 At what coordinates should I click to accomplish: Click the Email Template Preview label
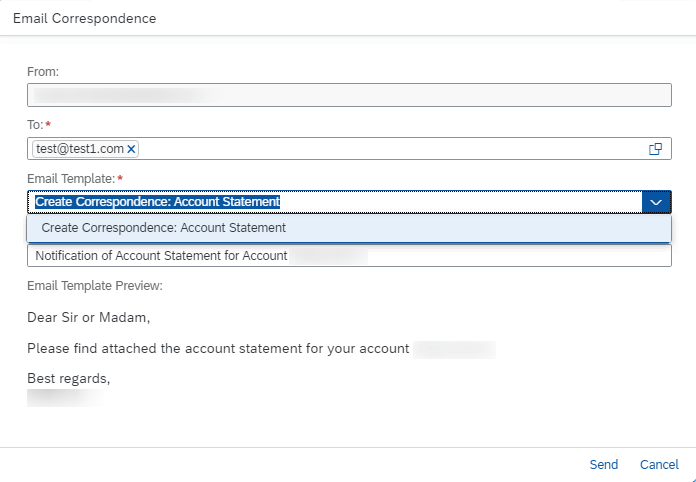click(x=95, y=286)
